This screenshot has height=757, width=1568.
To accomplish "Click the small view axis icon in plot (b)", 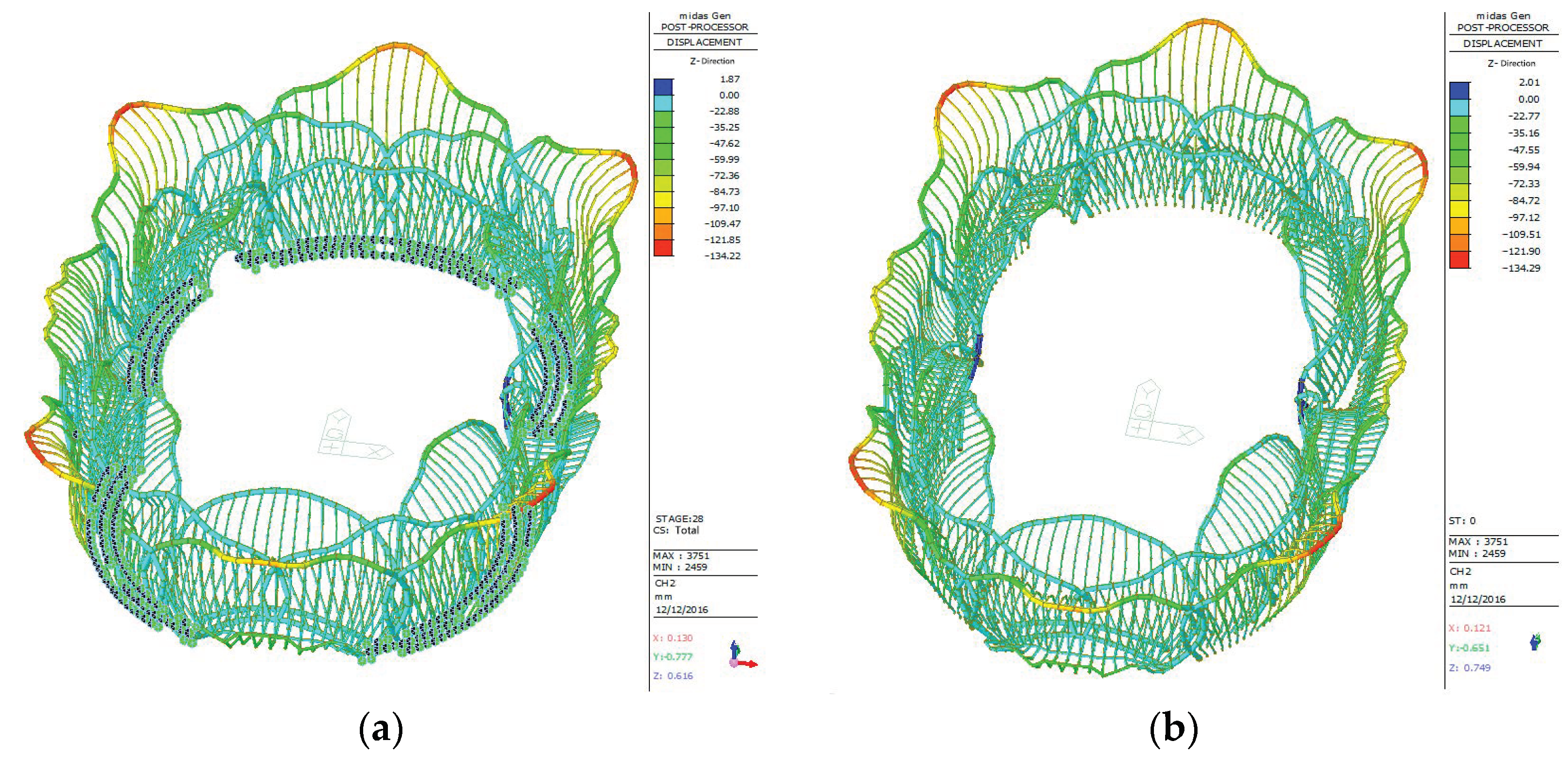I will click(x=1535, y=642).
